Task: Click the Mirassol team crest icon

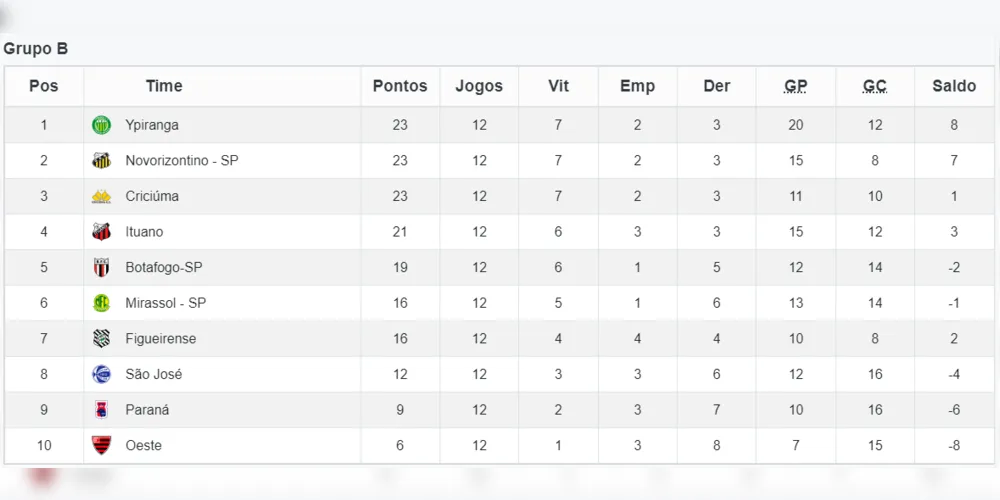Action: coord(101,303)
